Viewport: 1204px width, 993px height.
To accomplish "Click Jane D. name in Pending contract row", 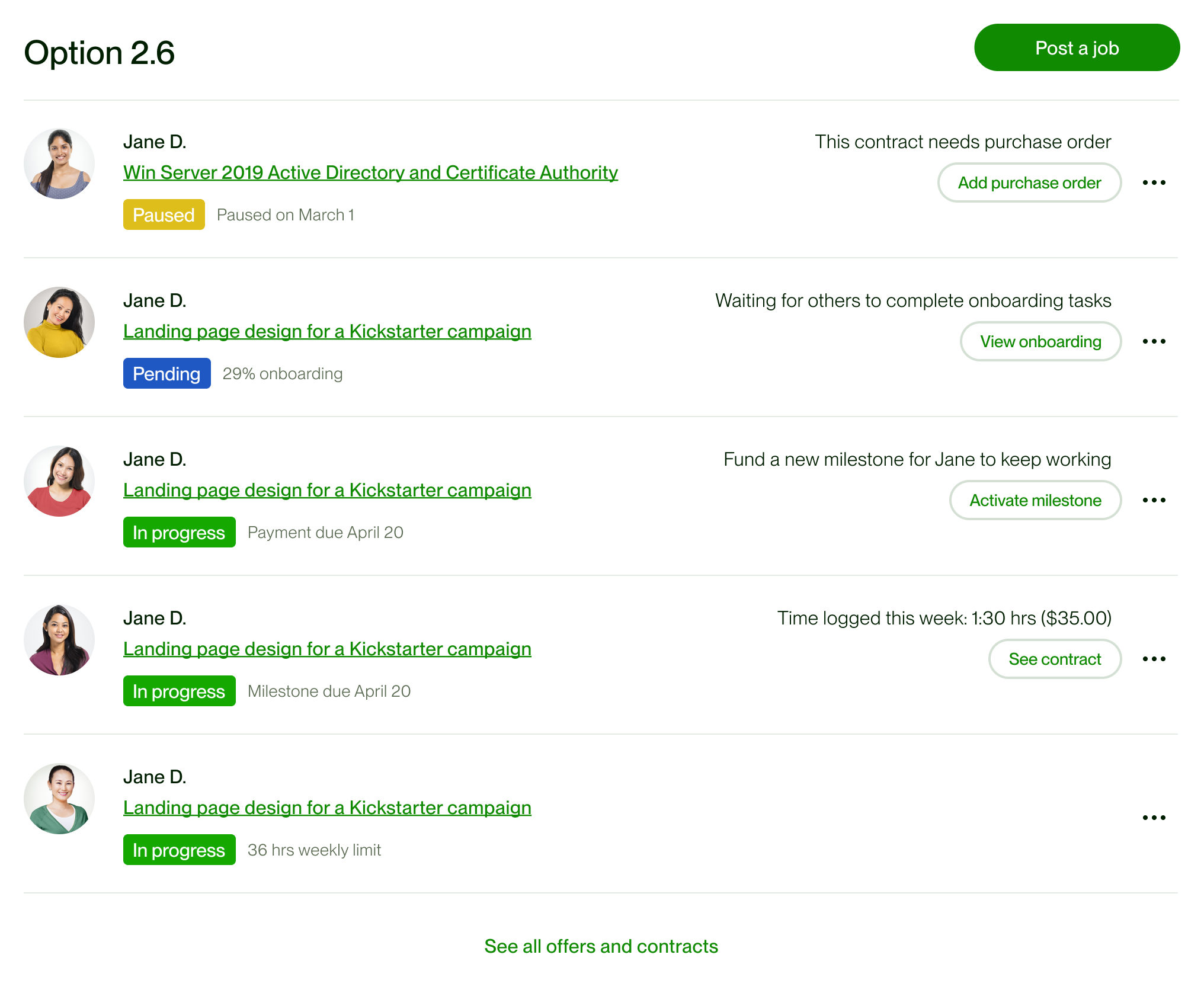I will click(x=155, y=300).
